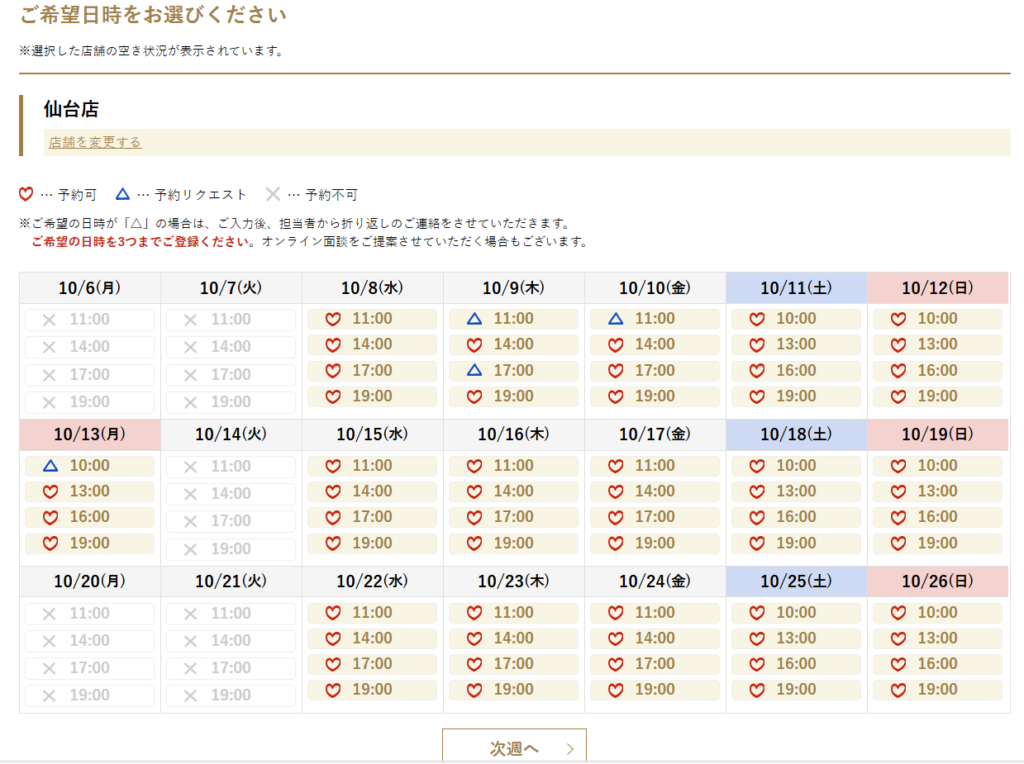
Task: Click heart icon for 10/26 16:00
Action: coord(899,664)
